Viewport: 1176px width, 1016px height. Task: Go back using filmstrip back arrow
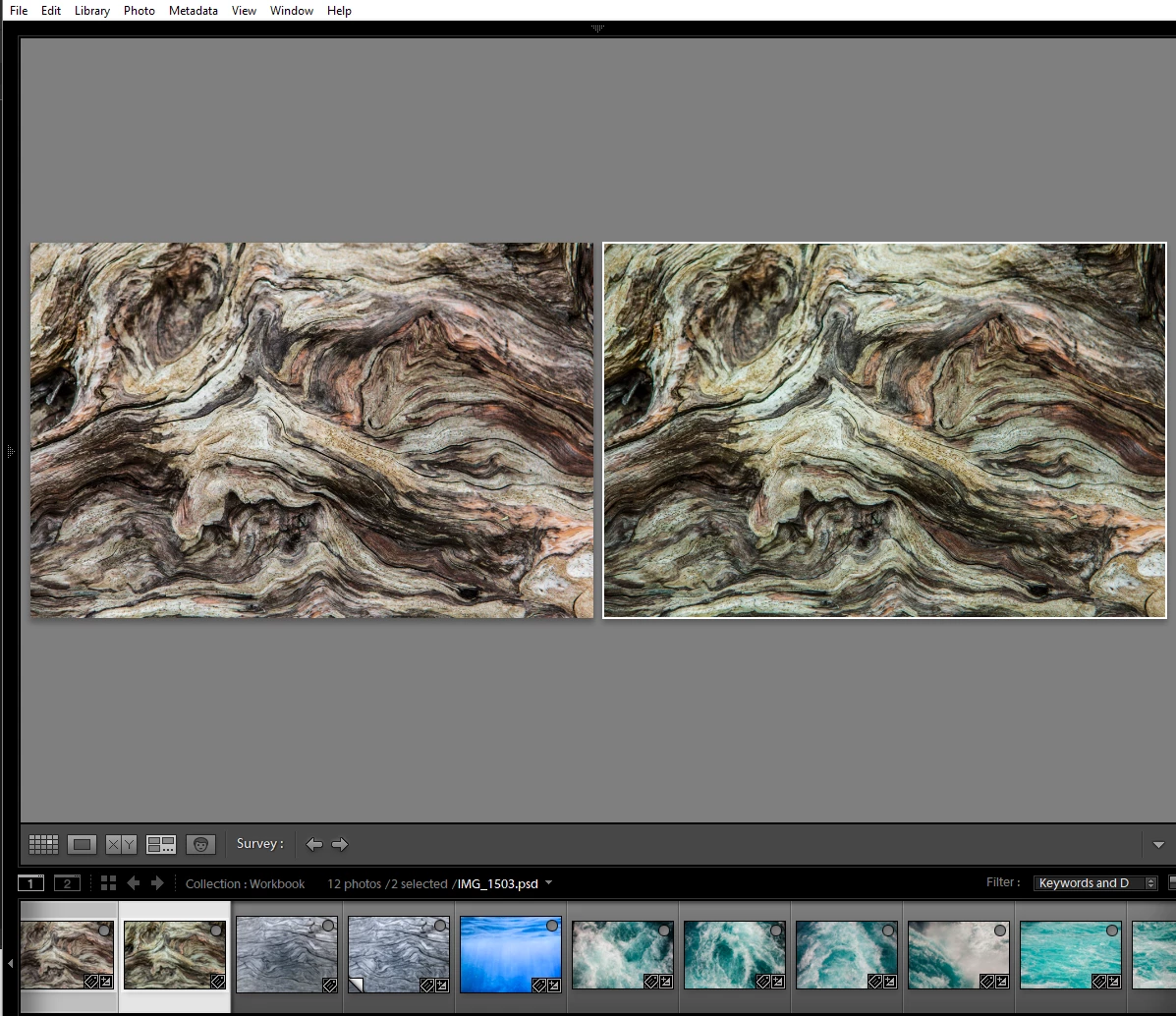coord(134,883)
